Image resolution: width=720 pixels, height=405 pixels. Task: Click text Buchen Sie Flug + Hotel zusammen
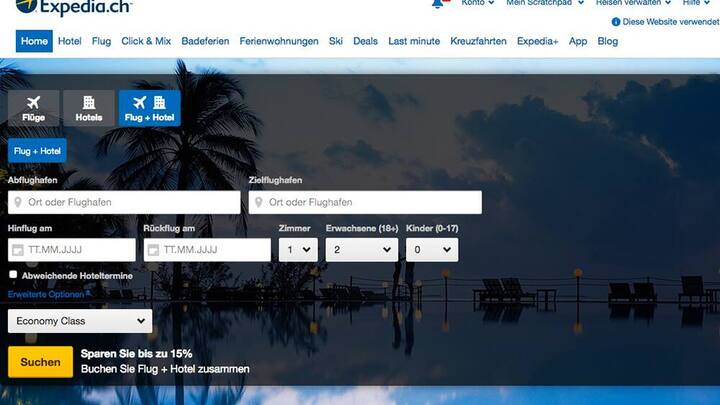click(165, 369)
